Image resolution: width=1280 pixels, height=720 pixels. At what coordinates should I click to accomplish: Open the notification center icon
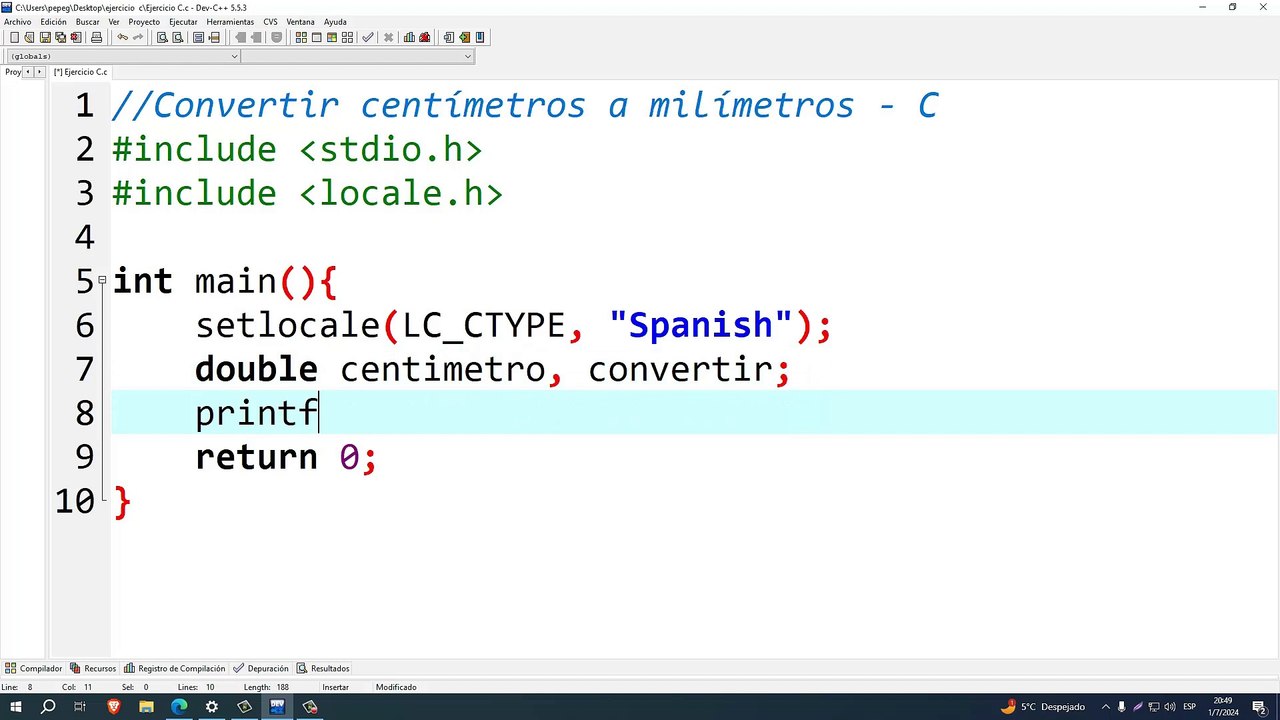point(1259,707)
